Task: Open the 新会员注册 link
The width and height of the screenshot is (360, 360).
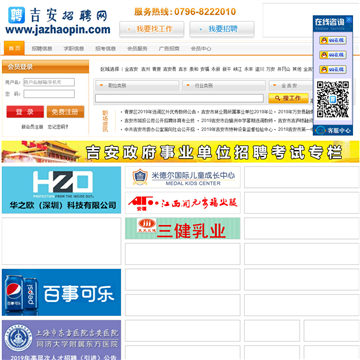Action: coord(32,127)
